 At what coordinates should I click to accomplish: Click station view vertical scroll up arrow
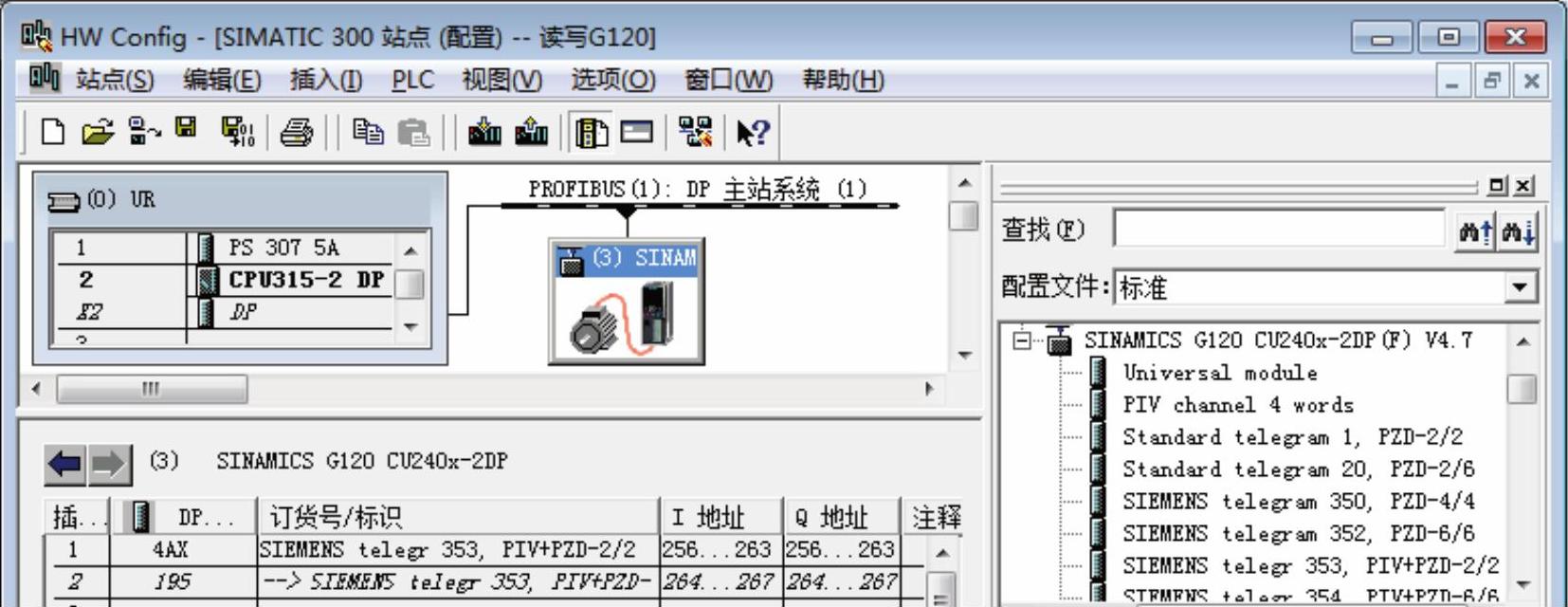coord(964,183)
